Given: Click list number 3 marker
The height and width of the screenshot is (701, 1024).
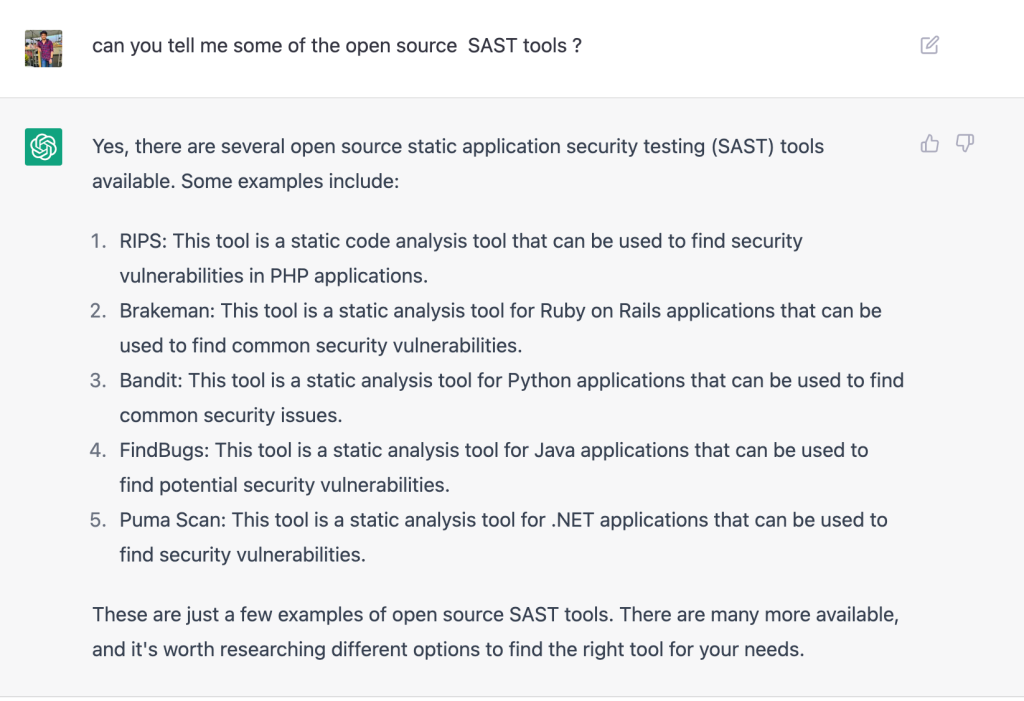Looking at the screenshot, I should coord(98,381).
